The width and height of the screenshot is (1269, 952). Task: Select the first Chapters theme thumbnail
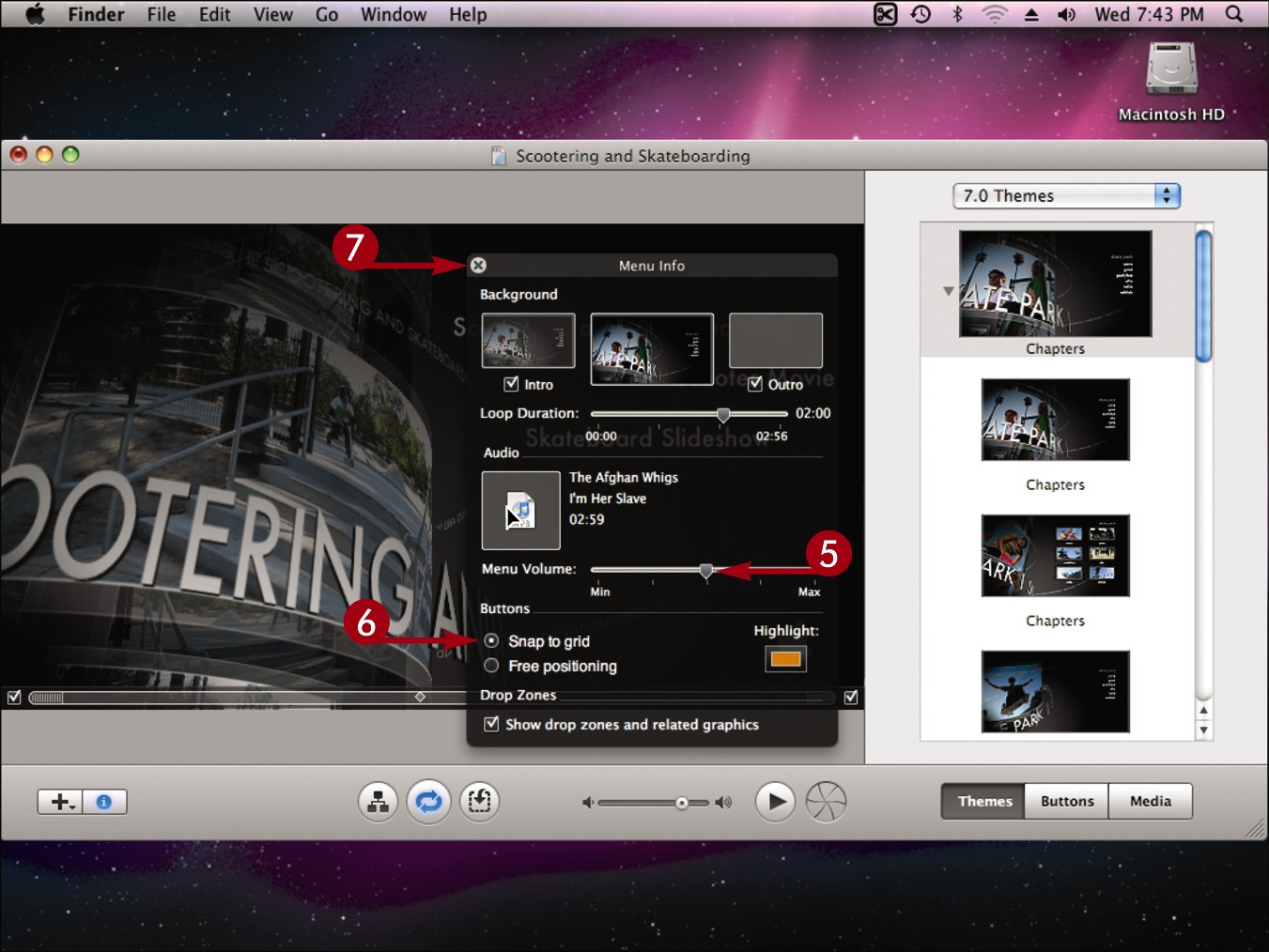point(1055,284)
